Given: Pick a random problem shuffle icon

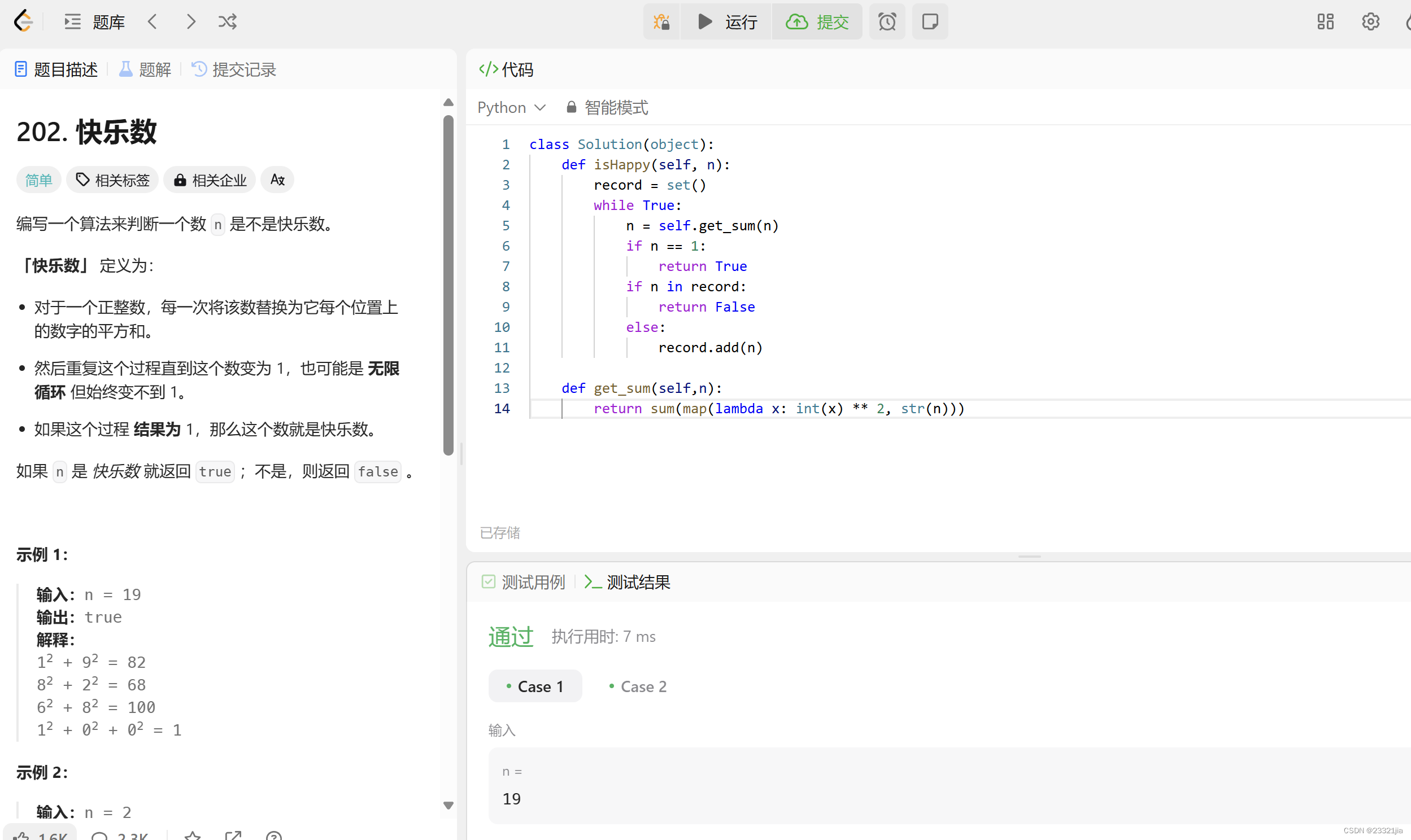Looking at the screenshot, I should [228, 21].
